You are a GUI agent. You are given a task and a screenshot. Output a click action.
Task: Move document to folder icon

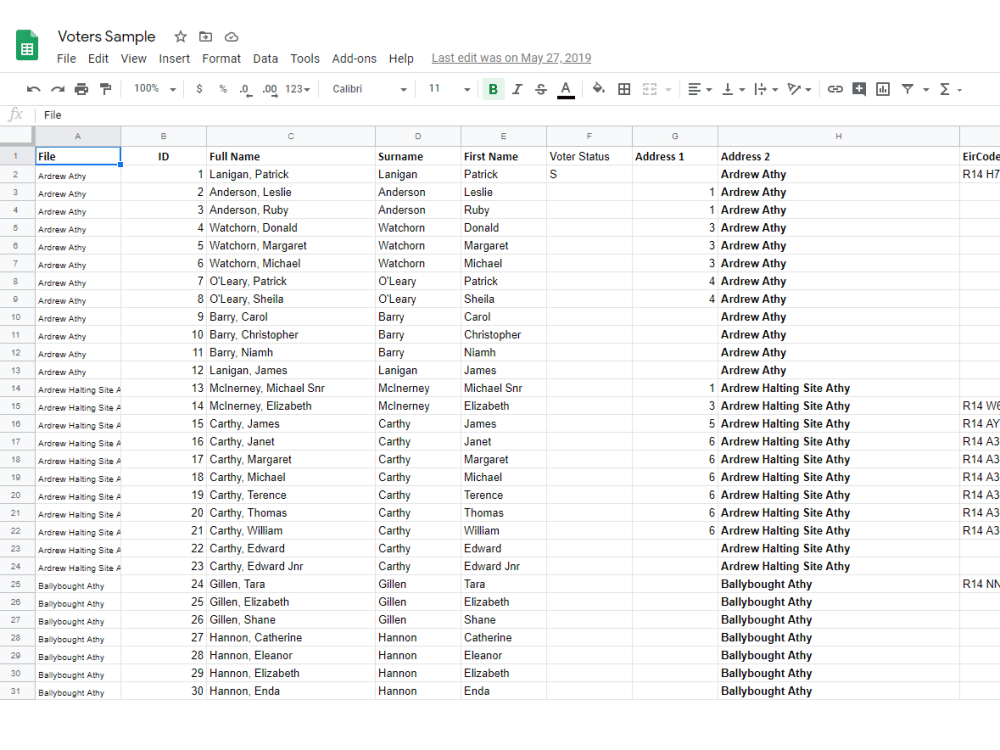click(x=205, y=36)
